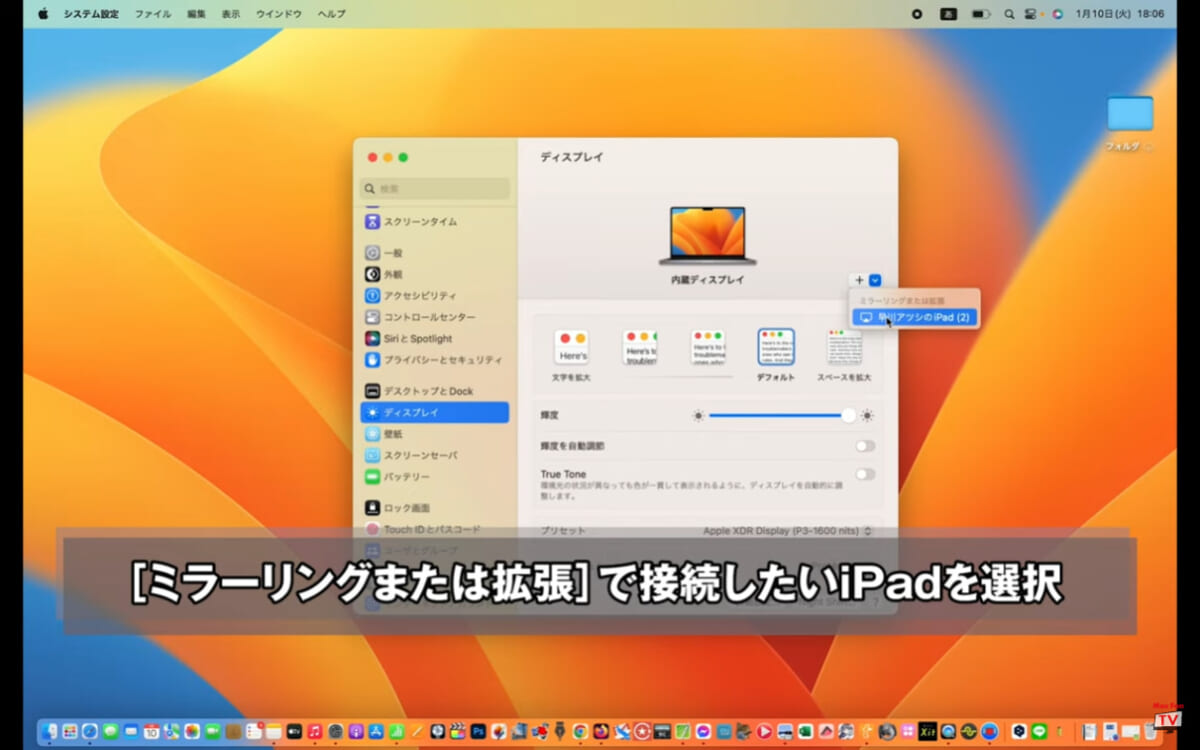
Task: Open Notes from the Dock
Action: (273, 732)
